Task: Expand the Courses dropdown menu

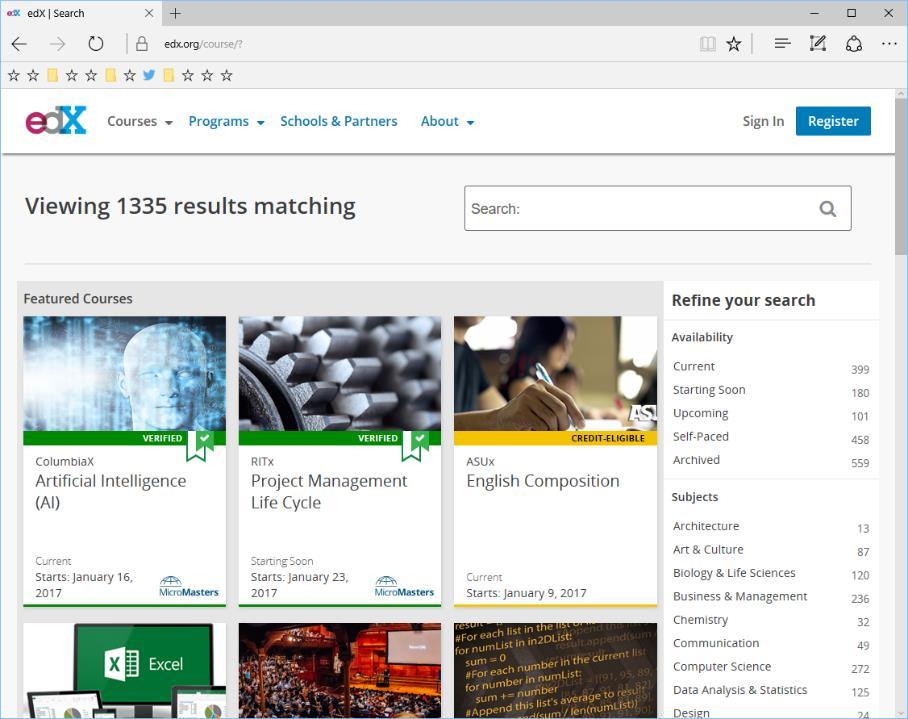Action: [x=140, y=122]
